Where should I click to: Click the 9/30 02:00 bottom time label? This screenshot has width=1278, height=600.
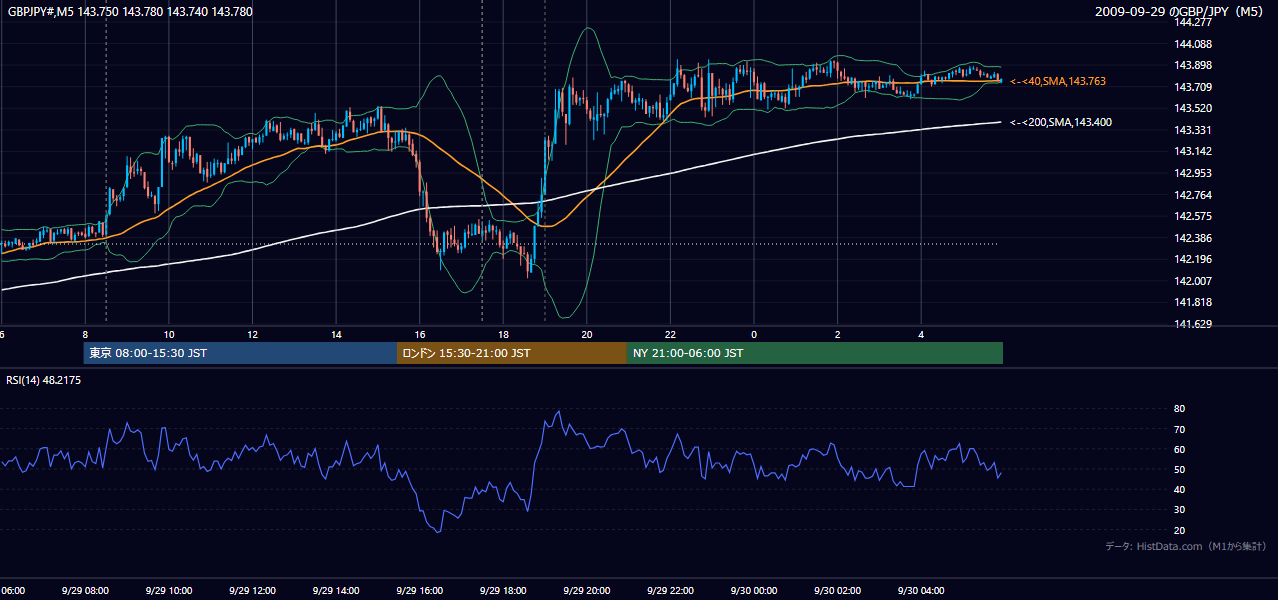click(837, 591)
